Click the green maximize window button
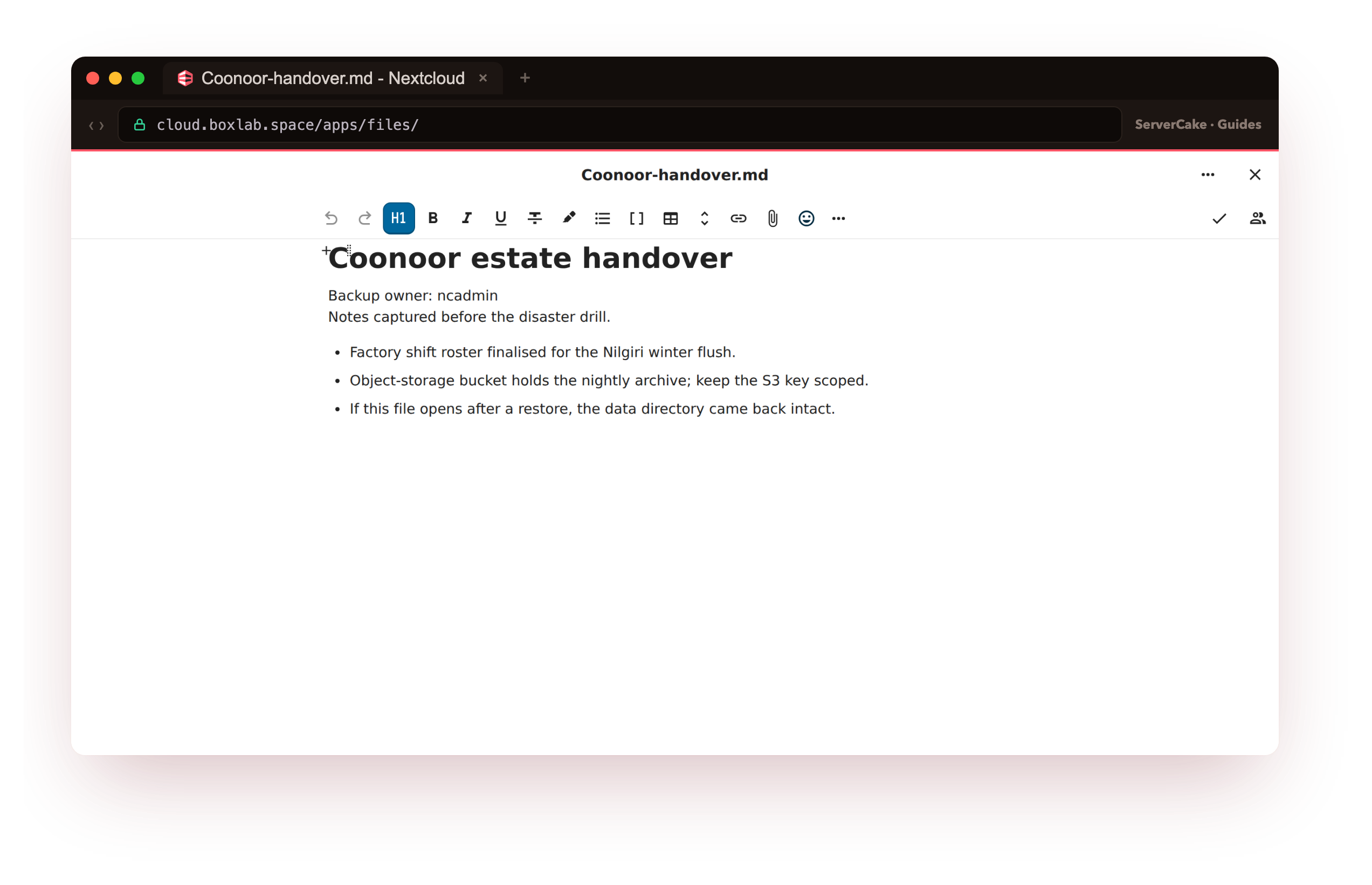 tap(138, 78)
